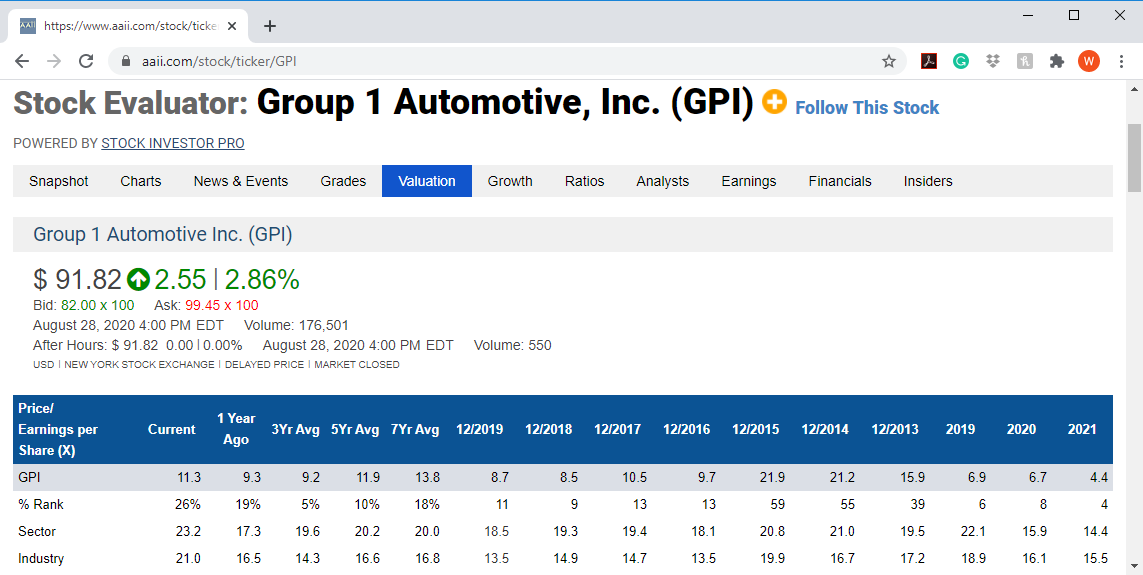Click the 3Yr Avg column header
The height and width of the screenshot is (575, 1143).
[295, 429]
